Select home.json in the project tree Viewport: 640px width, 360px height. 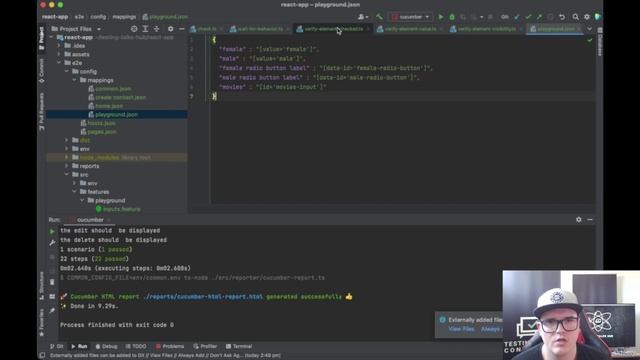point(109,106)
